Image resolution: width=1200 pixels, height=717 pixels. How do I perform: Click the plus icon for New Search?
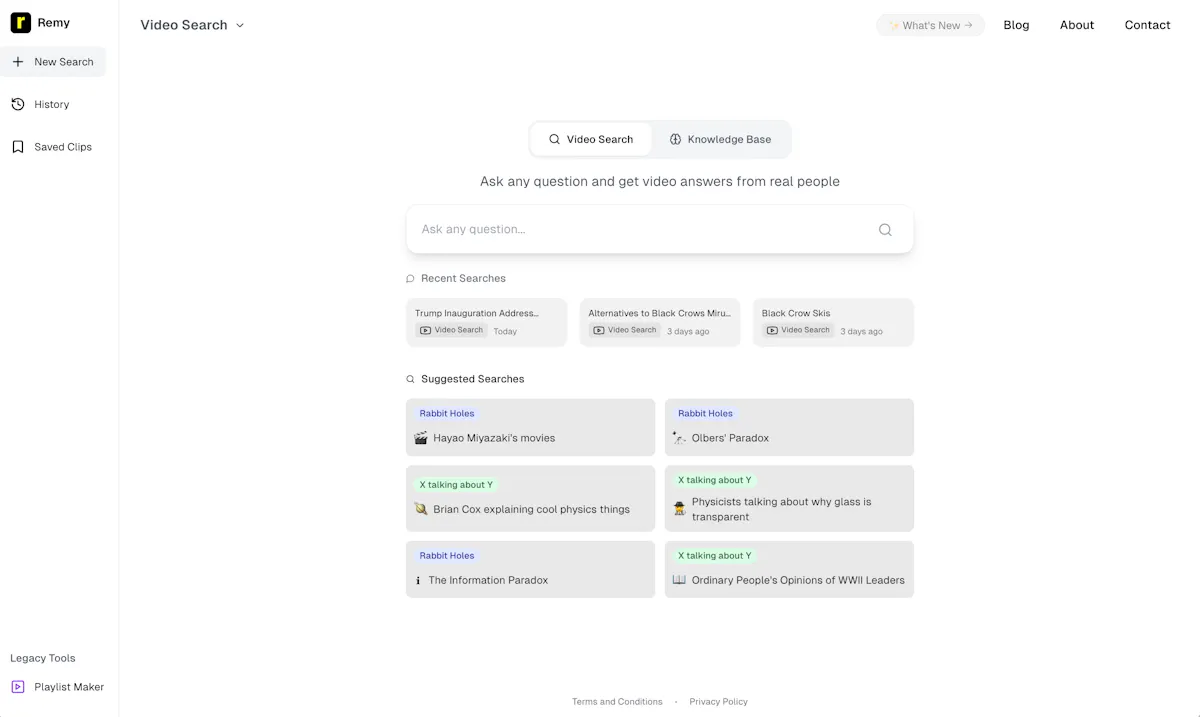point(18,62)
